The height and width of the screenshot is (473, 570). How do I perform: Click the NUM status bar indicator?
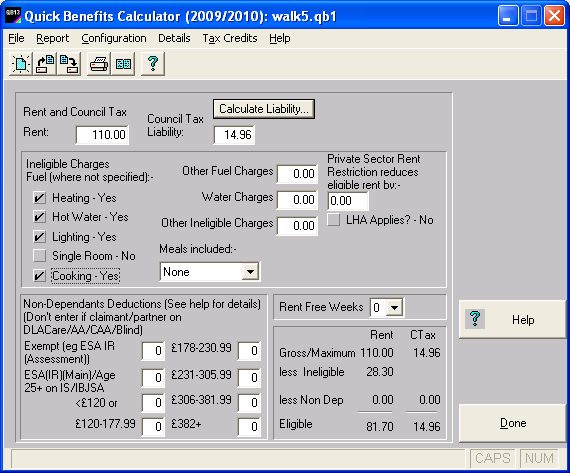click(539, 458)
